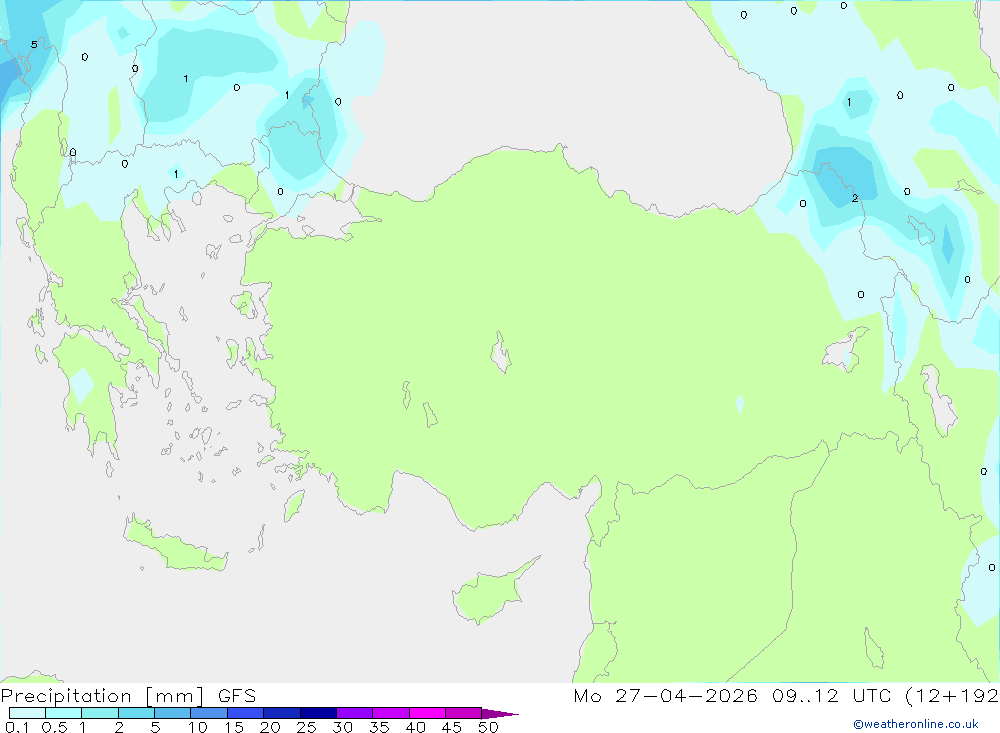Click the '(12+192' forecast run text
The image size is (1000, 733).
coord(952,696)
